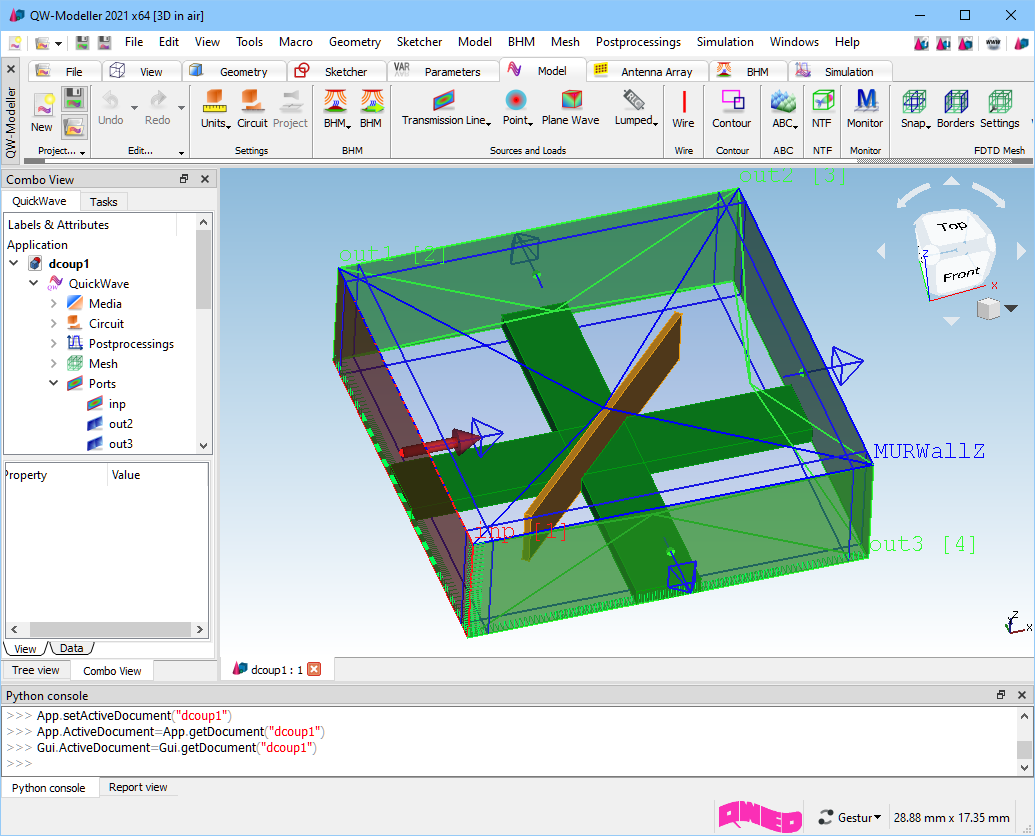Switch to the Data property tab
Viewport: 1035px width, 836px height.
point(71,648)
